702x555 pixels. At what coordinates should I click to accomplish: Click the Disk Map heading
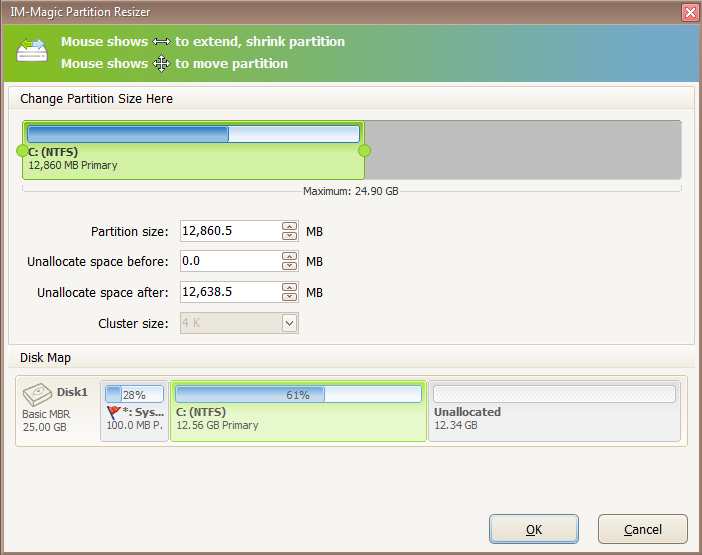pos(45,358)
